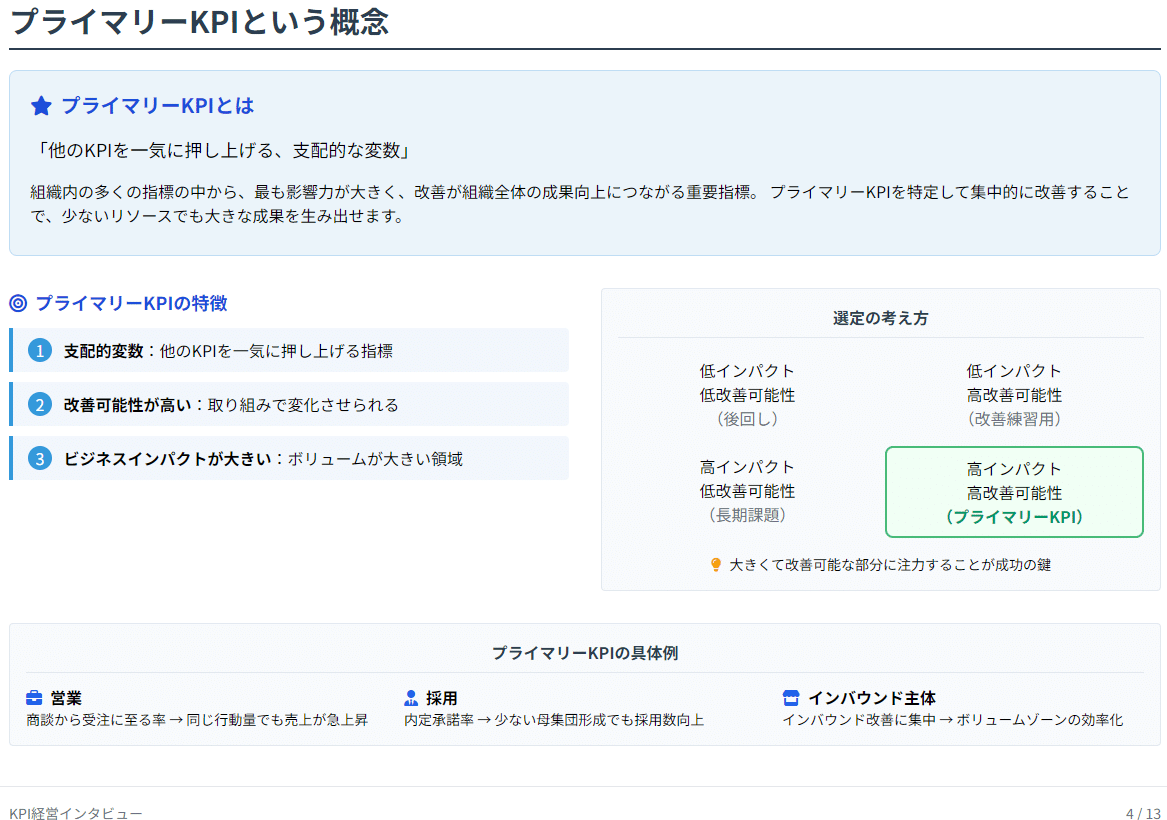Click the slide title プライマリーKPIという概念
This screenshot has width=1167, height=820.
point(199,22)
